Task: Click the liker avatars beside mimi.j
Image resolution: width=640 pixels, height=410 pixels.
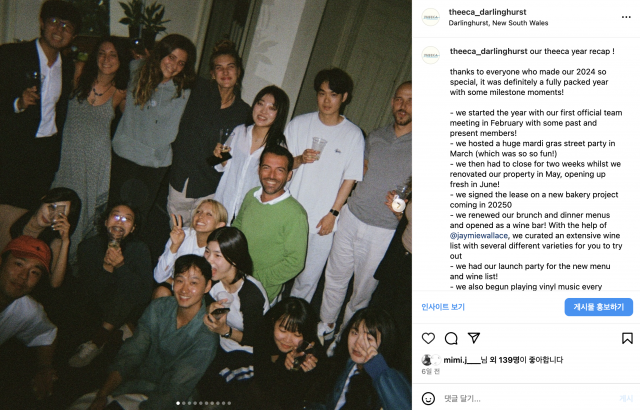Action: 431,360
